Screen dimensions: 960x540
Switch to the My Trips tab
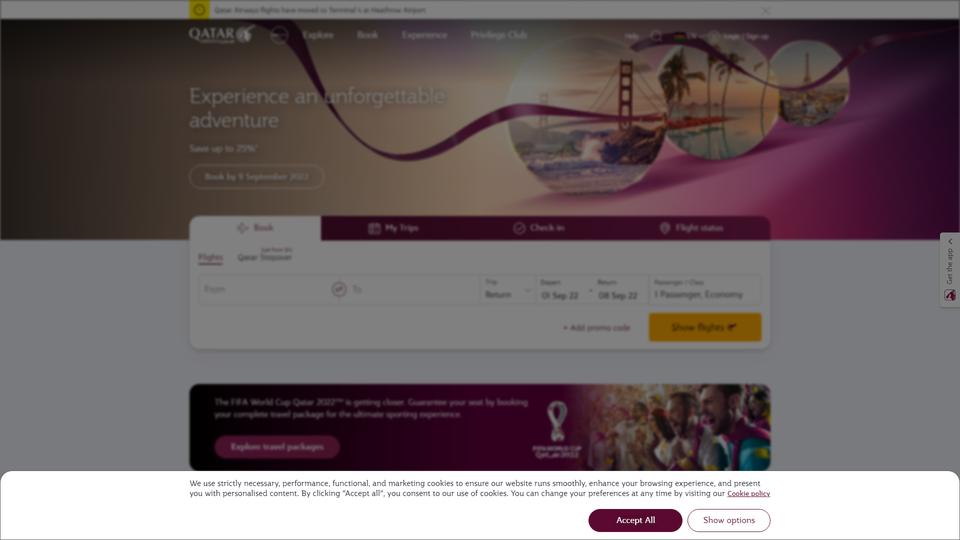click(394, 228)
